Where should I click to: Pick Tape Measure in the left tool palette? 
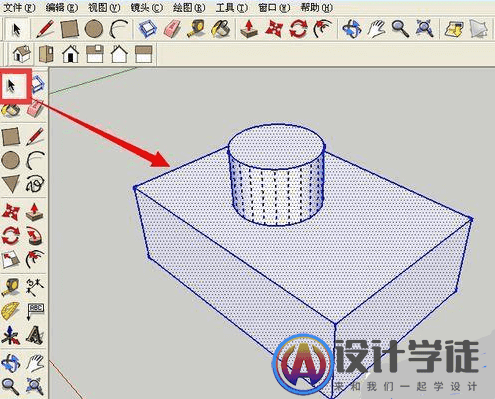[11, 287]
